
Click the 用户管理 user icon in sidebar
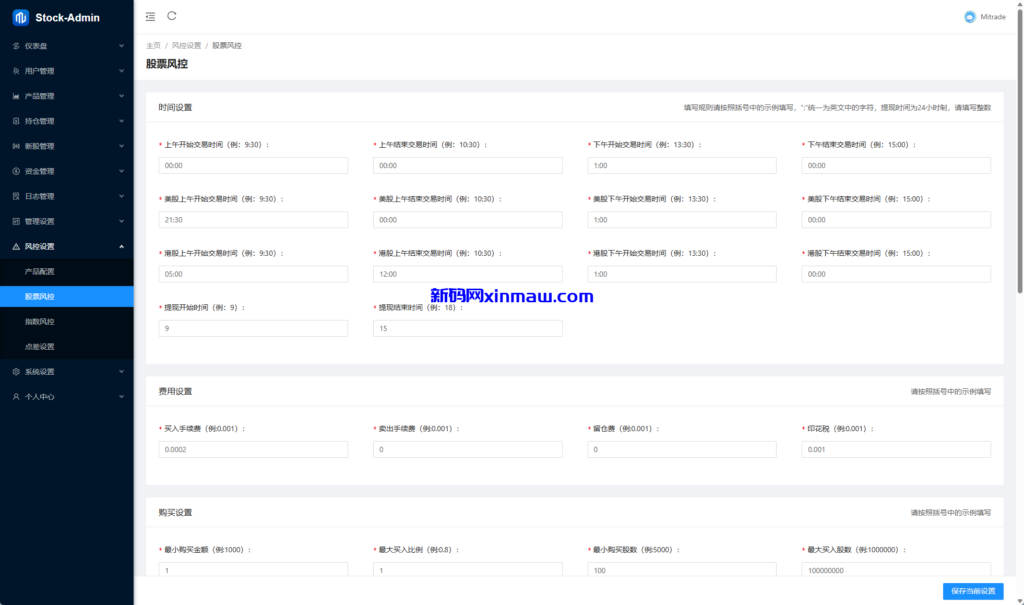pos(16,71)
